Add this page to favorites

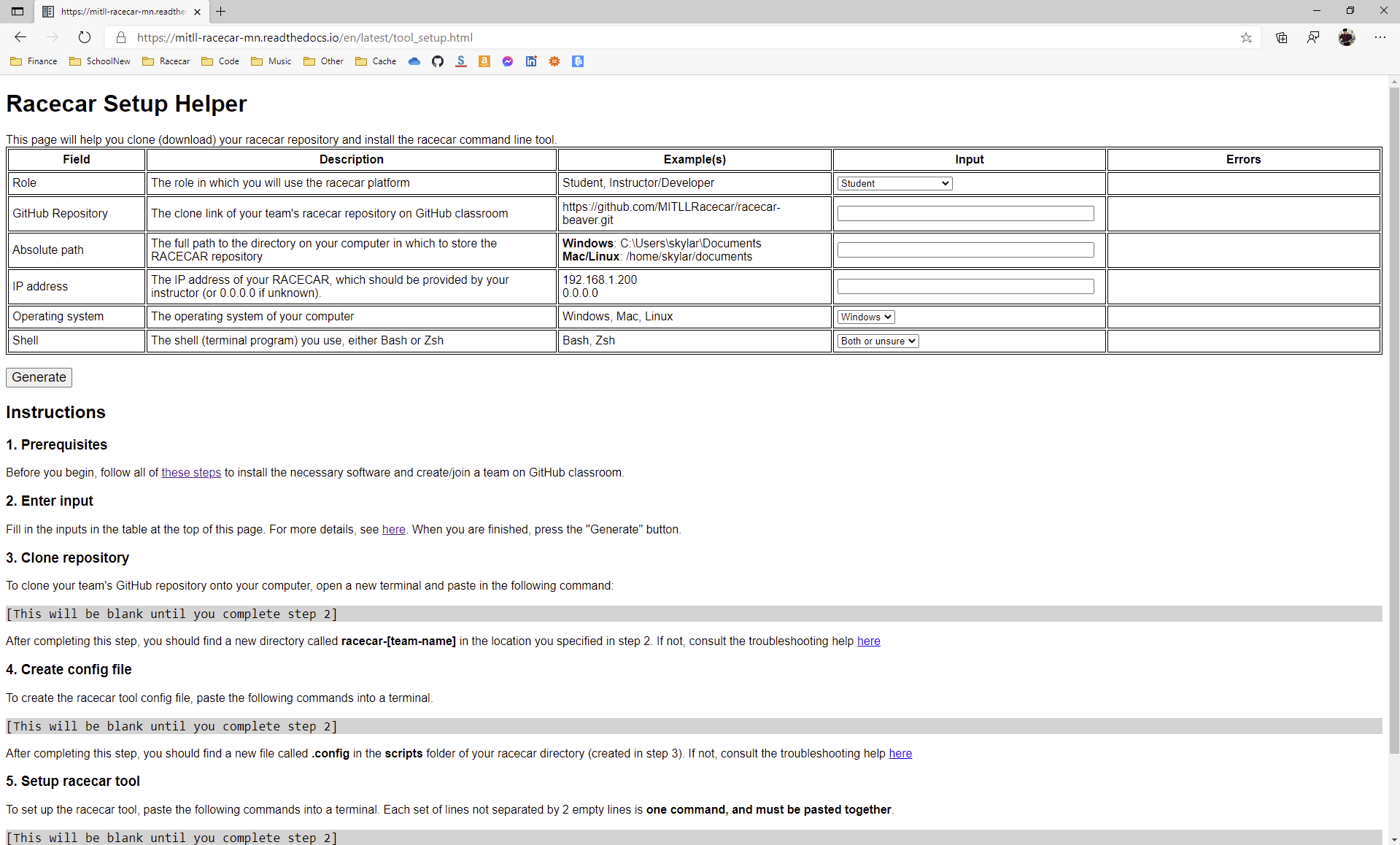pyautogui.click(x=1246, y=37)
